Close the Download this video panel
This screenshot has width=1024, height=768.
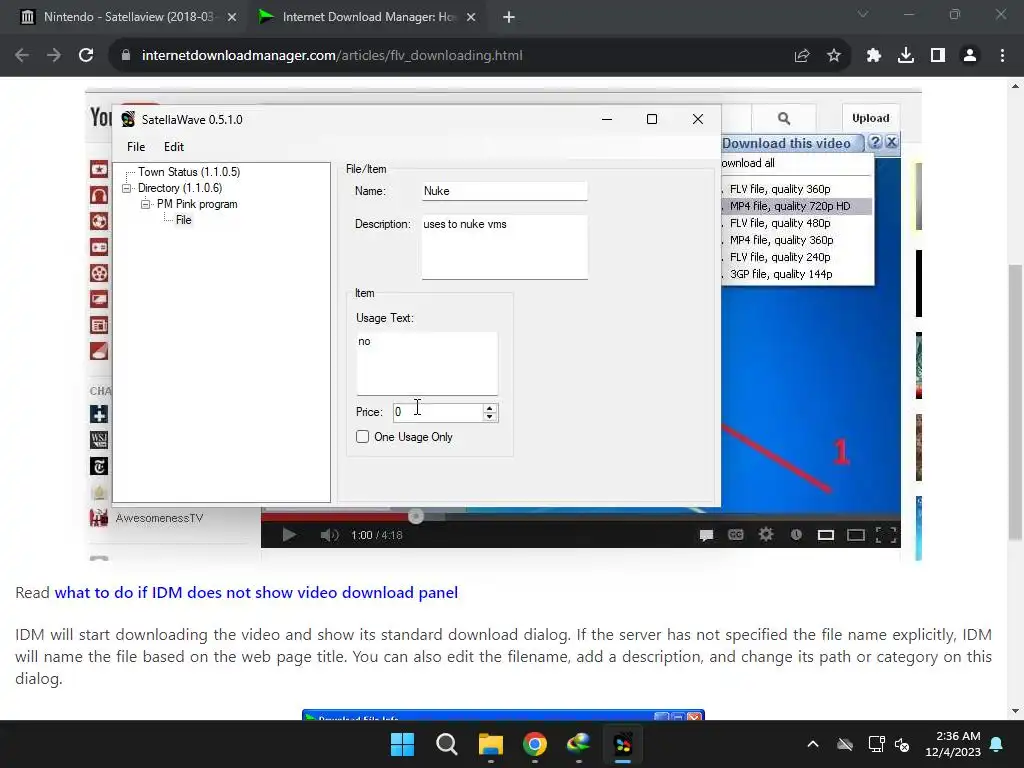click(x=891, y=142)
